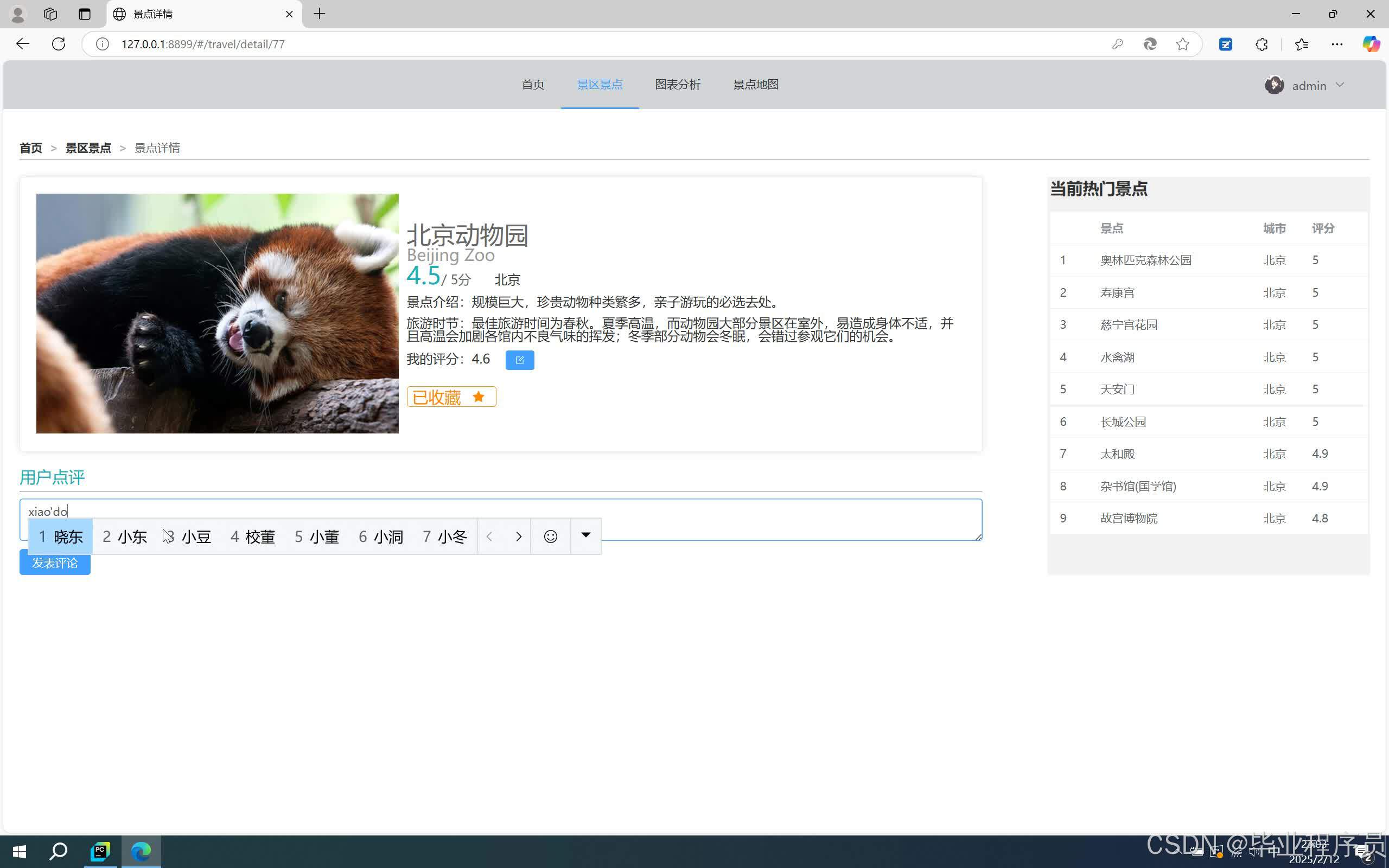Viewport: 1389px width, 868px height.
Task: Click 奥林匹克森林公园 in hot spots table
Action: (1145, 260)
